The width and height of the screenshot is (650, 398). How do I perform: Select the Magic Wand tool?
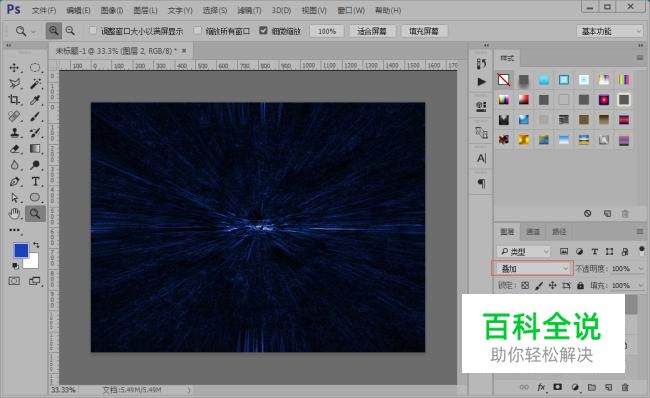click(35, 84)
